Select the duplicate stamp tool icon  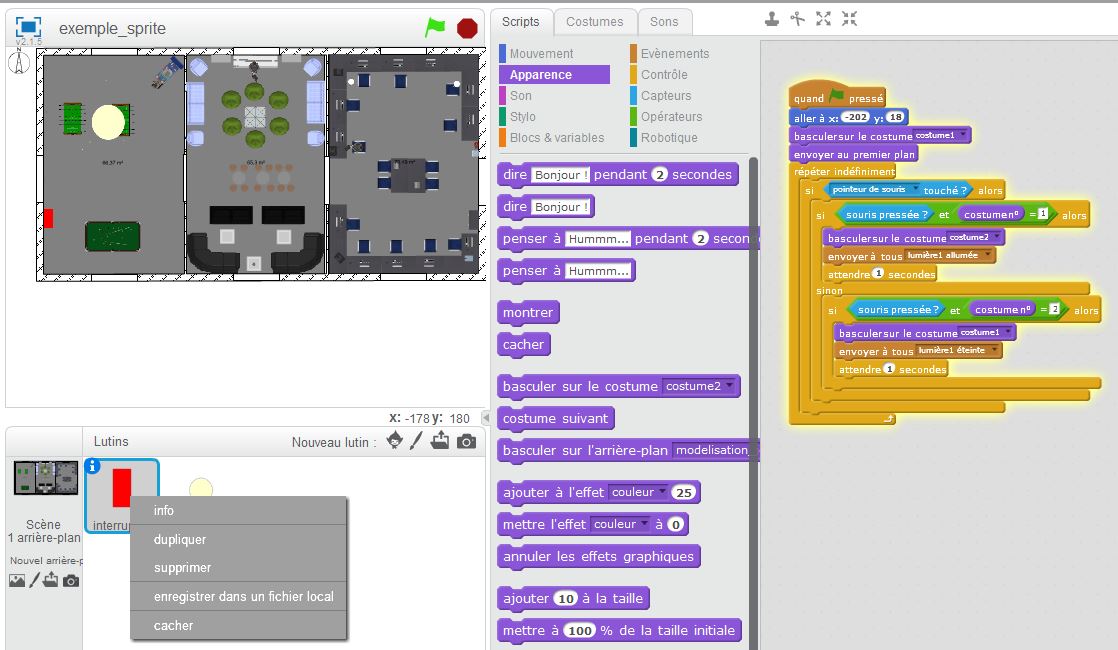[x=772, y=18]
